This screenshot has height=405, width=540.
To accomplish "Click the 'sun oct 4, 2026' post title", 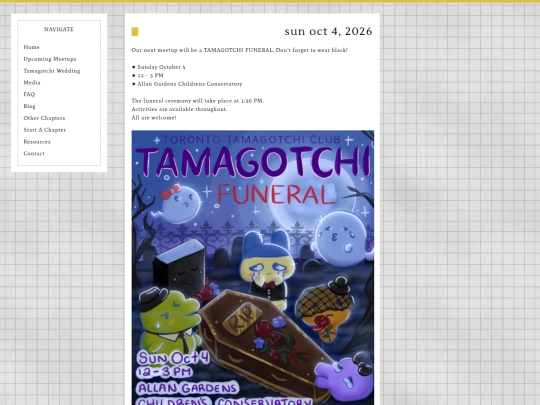I will [x=328, y=31].
